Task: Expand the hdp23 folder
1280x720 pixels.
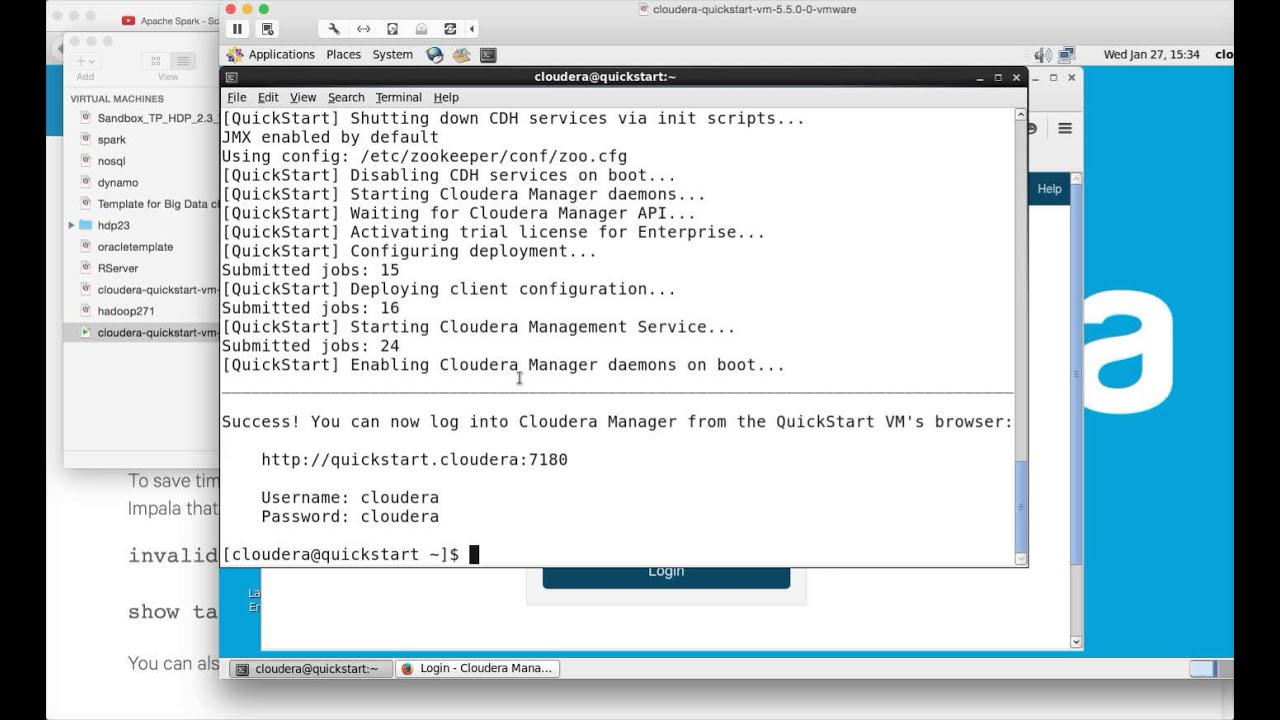Action: coord(71,226)
